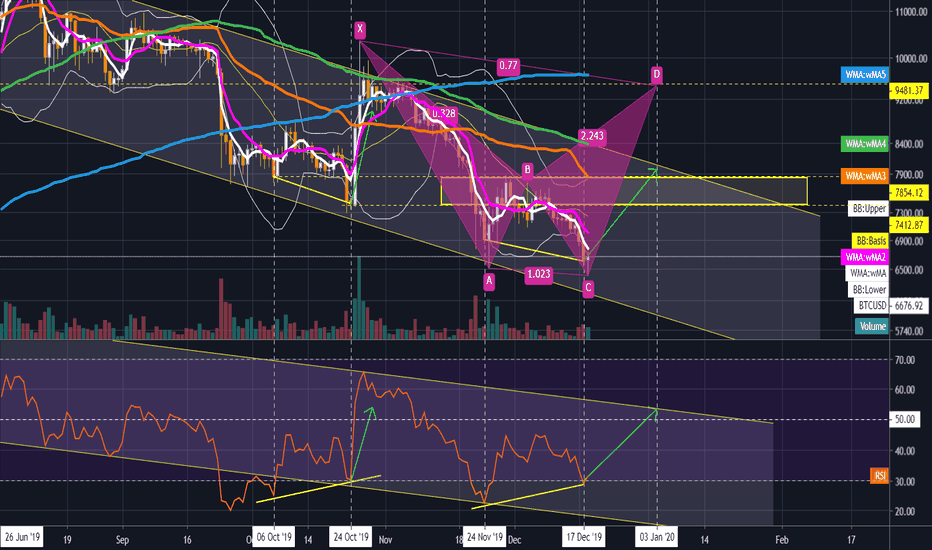Select the orange WMA:wMA3 indicator label
Viewport: 932px width, 550px height.
tap(865, 176)
